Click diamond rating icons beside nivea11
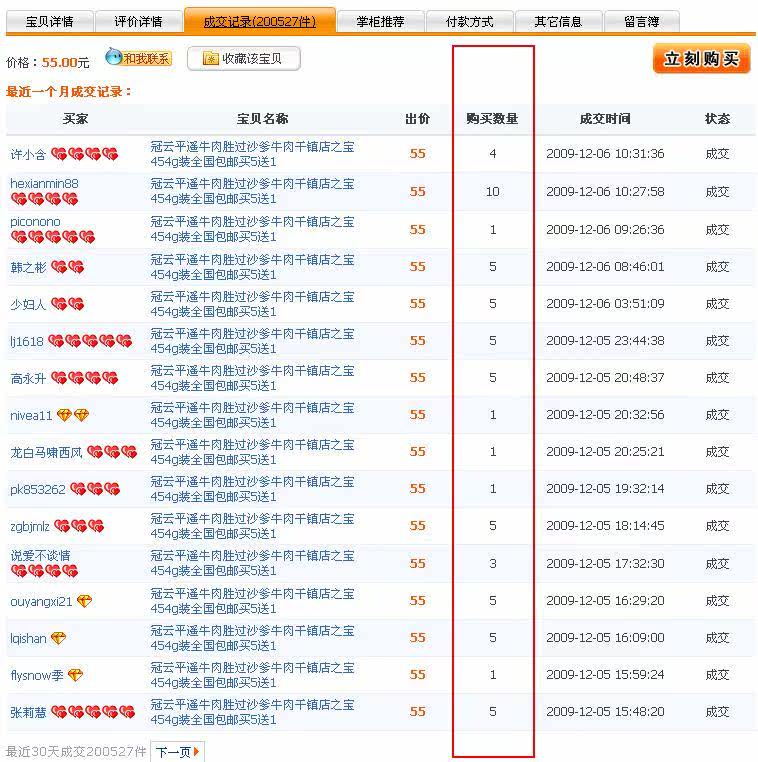The height and width of the screenshot is (762, 758). point(73,415)
